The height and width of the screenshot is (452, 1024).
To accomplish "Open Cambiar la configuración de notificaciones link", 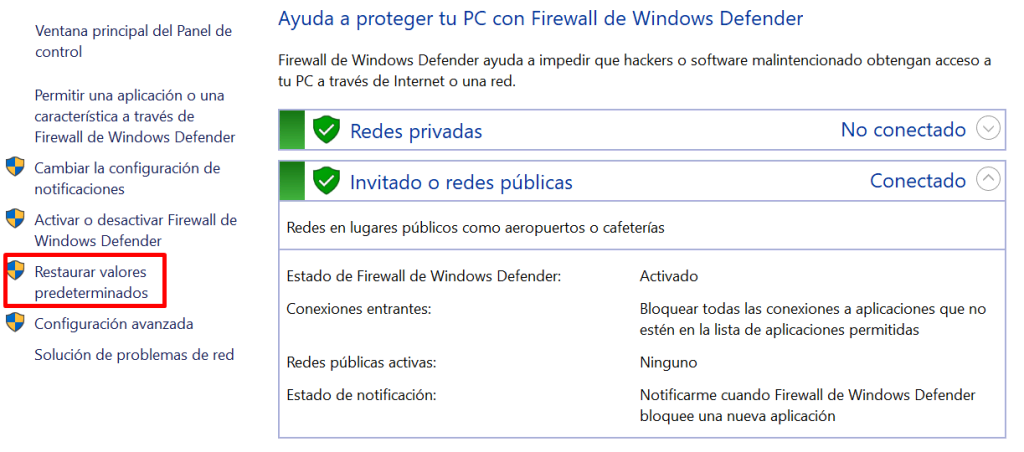I will pyautogui.click(x=127, y=178).
